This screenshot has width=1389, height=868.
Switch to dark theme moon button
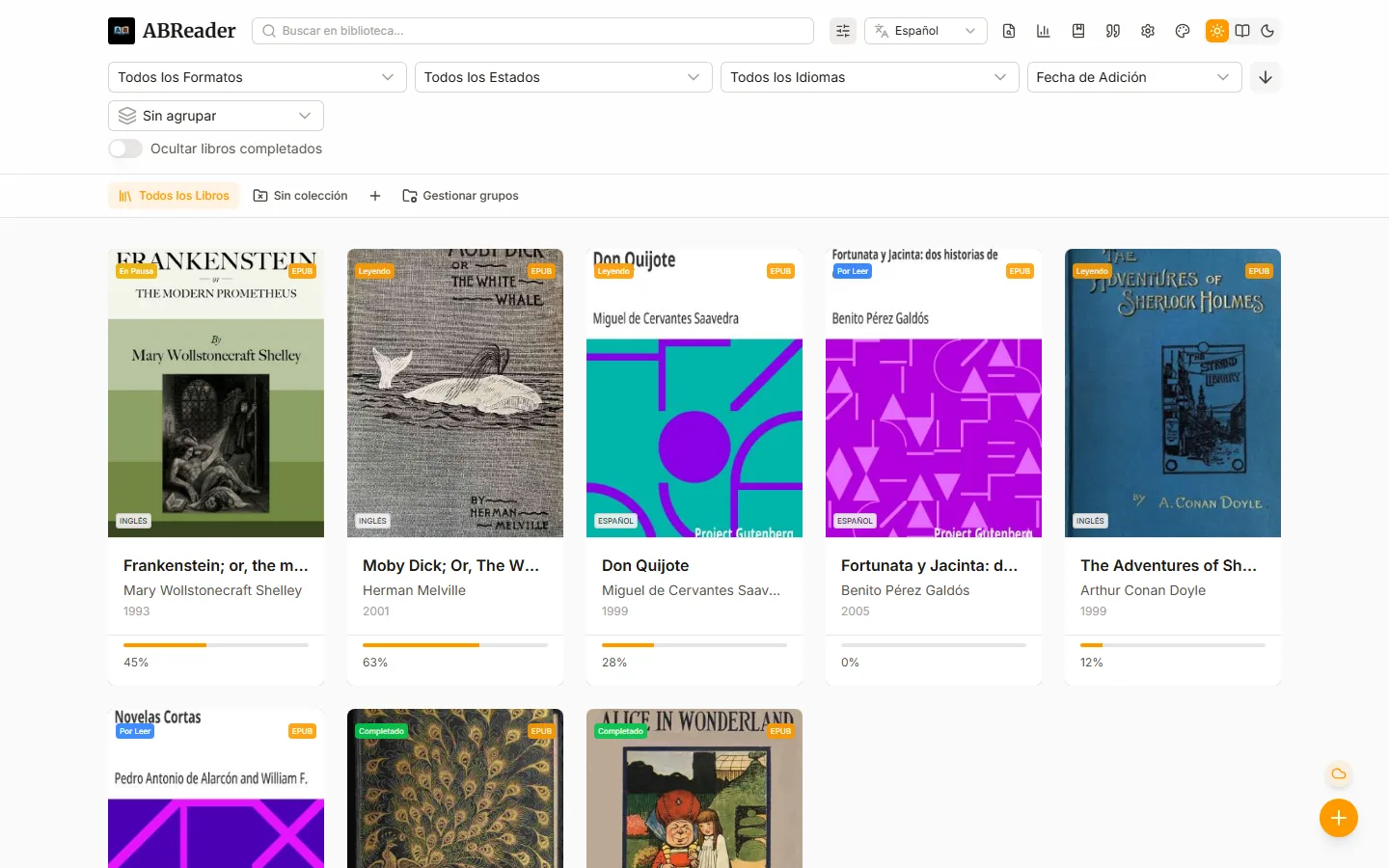[1267, 31]
